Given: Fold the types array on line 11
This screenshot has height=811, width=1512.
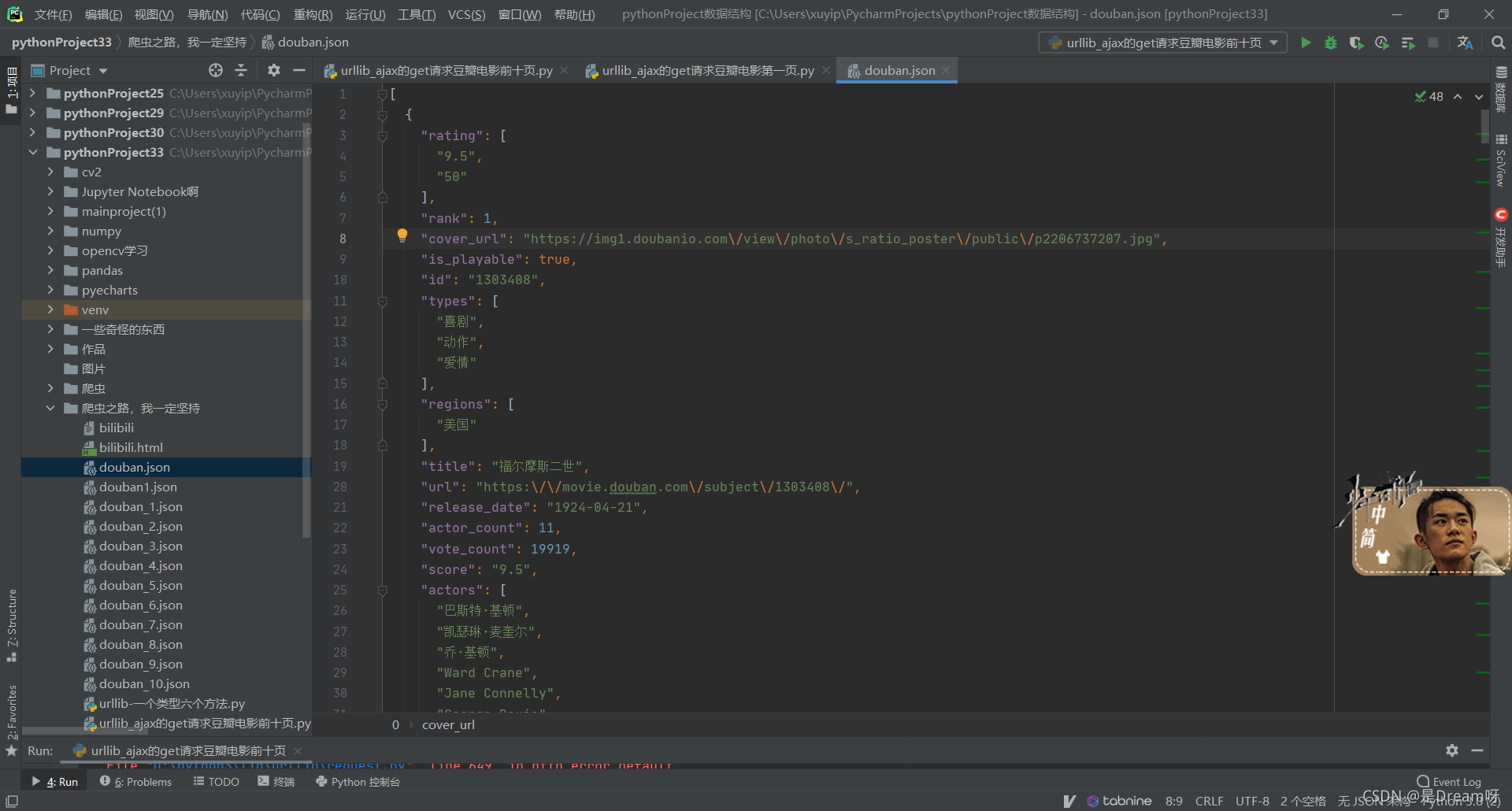Looking at the screenshot, I should click(x=383, y=301).
